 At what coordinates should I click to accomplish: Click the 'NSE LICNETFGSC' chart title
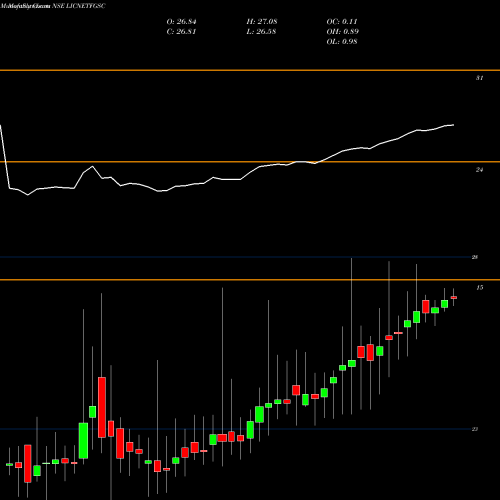coord(79,6)
